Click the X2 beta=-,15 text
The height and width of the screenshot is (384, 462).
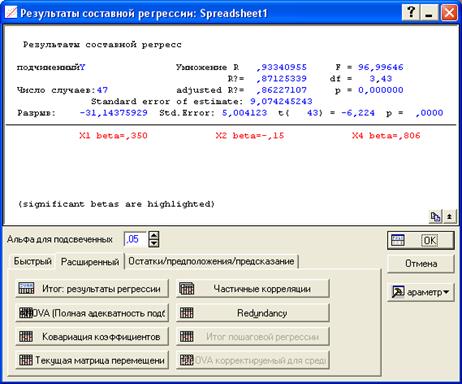point(250,136)
